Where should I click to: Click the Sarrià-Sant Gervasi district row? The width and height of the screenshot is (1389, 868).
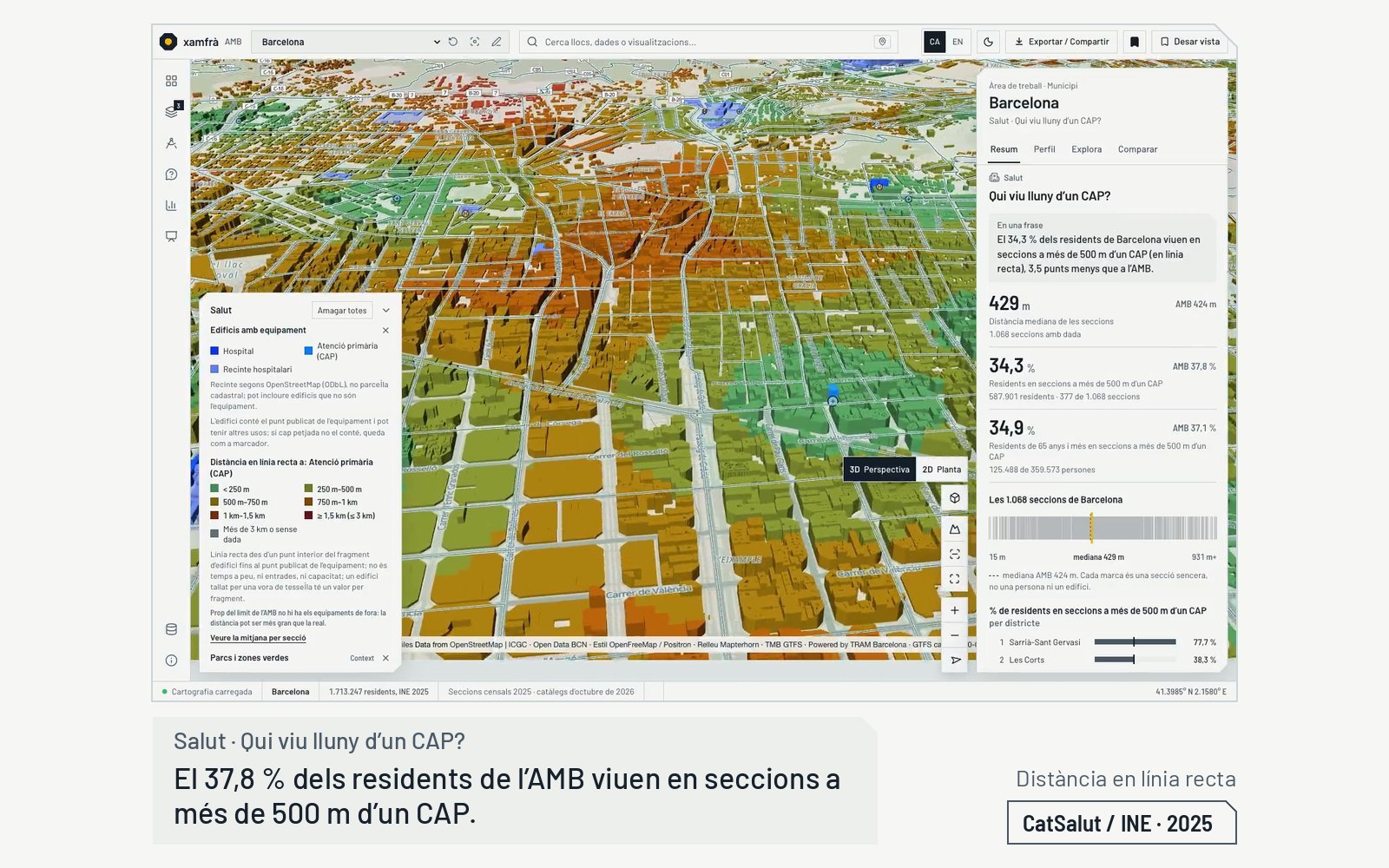1103,642
